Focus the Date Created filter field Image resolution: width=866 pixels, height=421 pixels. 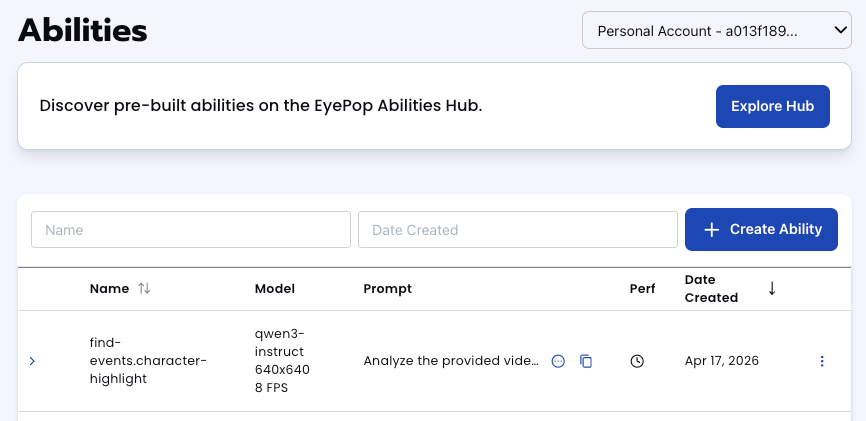(x=518, y=230)
